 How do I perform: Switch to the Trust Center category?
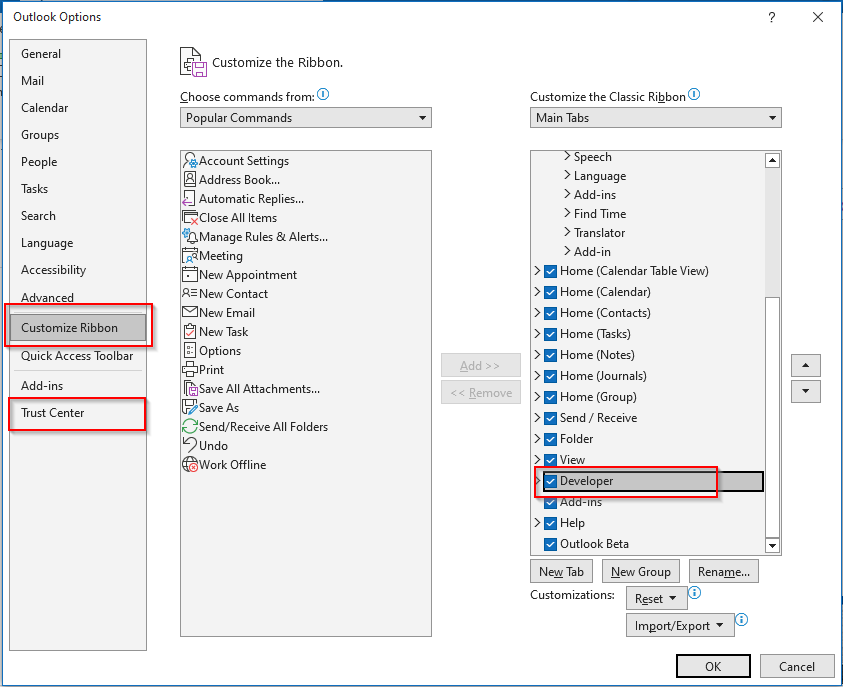coord(53,413)
